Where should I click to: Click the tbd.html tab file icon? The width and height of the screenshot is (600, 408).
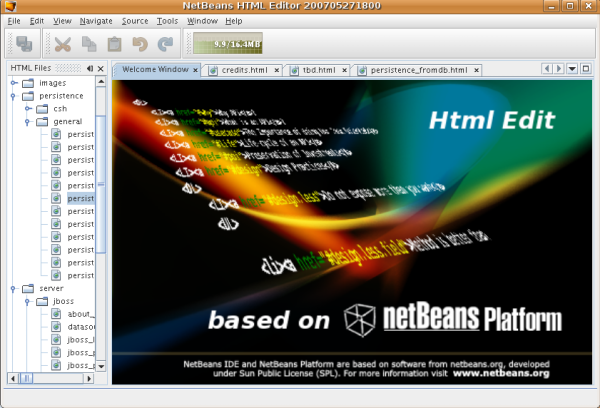(294, 70)
